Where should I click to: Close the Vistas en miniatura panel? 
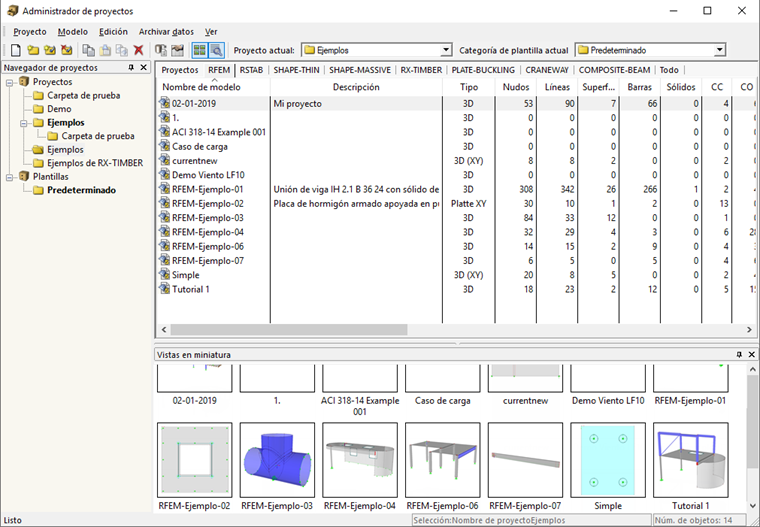pos(752,354)
